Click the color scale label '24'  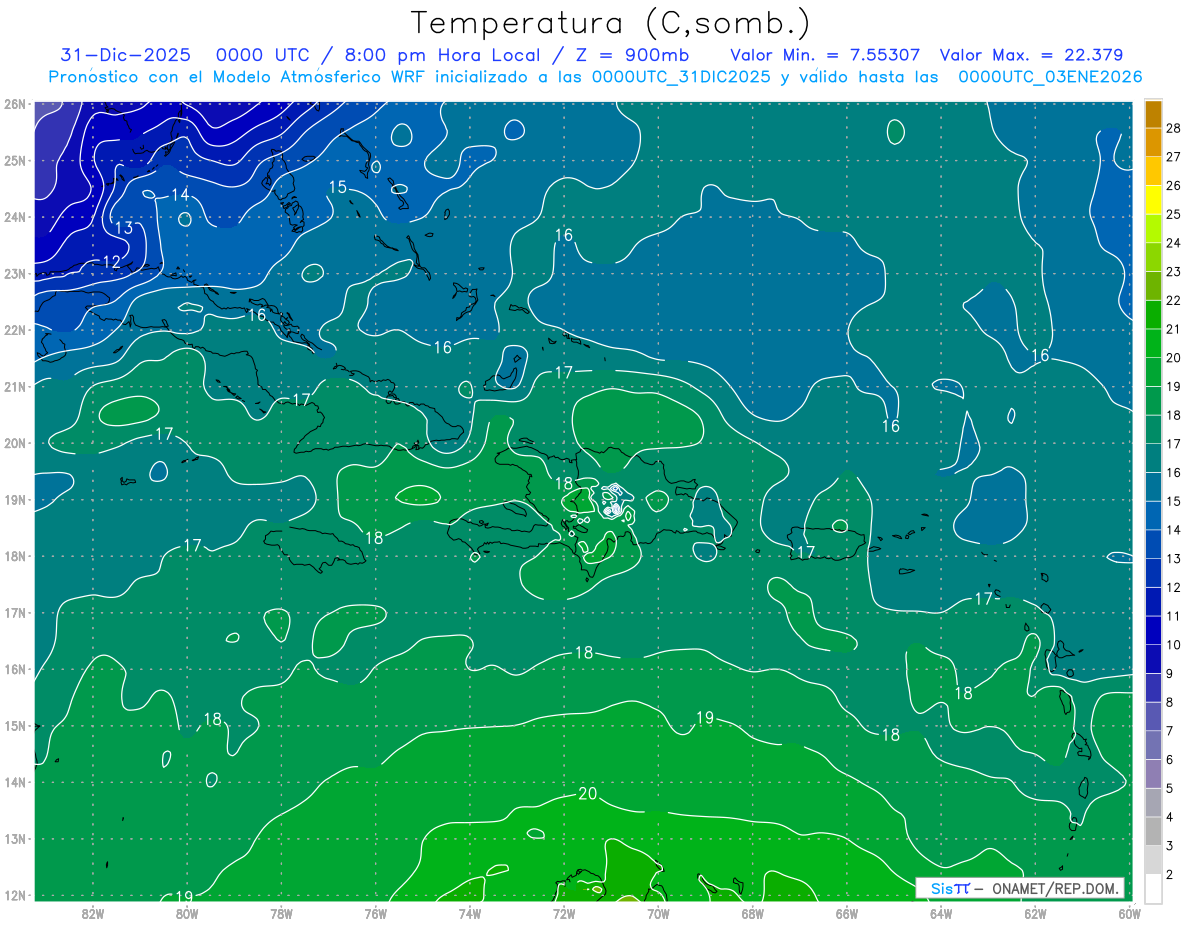tap(1173, 242)
